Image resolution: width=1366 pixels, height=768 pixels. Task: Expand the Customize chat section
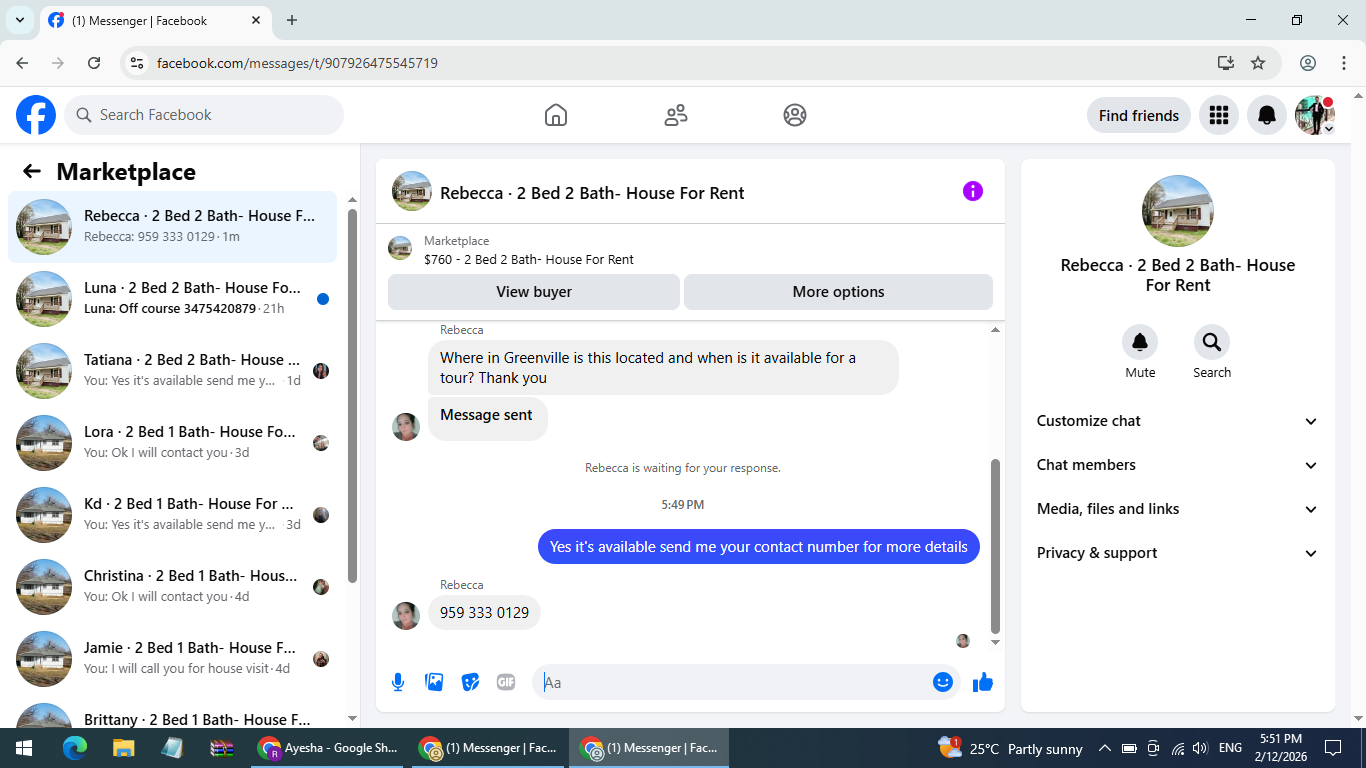(x=1178, y=421)
